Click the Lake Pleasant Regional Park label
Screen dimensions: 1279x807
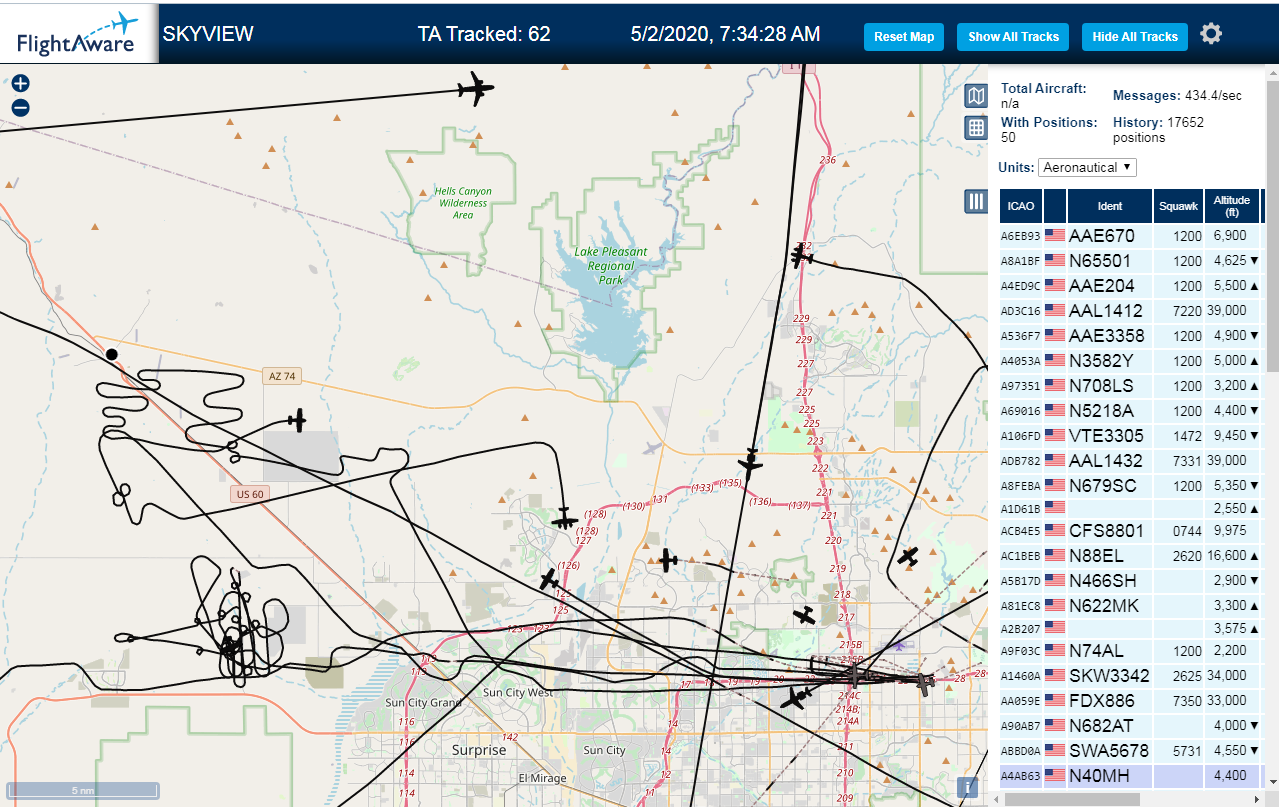click(x=611, y=266)
